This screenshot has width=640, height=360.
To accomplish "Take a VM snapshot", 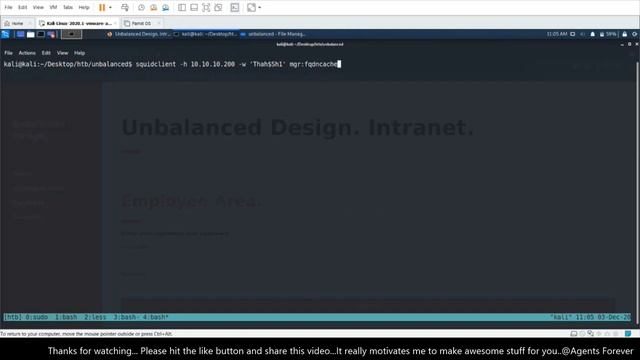I will click(x=141, y=7).
